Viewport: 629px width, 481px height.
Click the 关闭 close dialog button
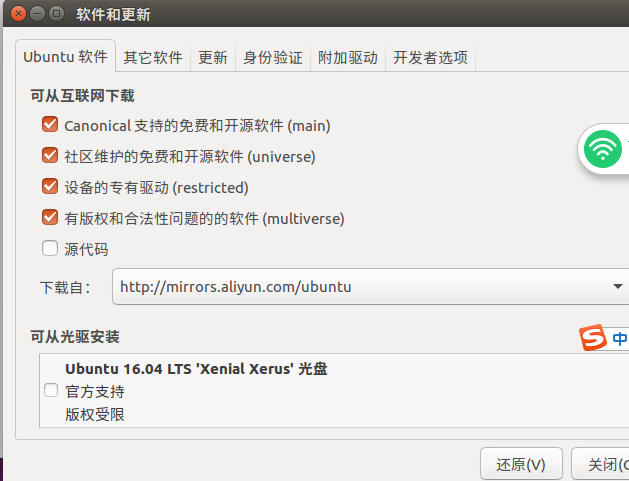click(x=601, y=465)
